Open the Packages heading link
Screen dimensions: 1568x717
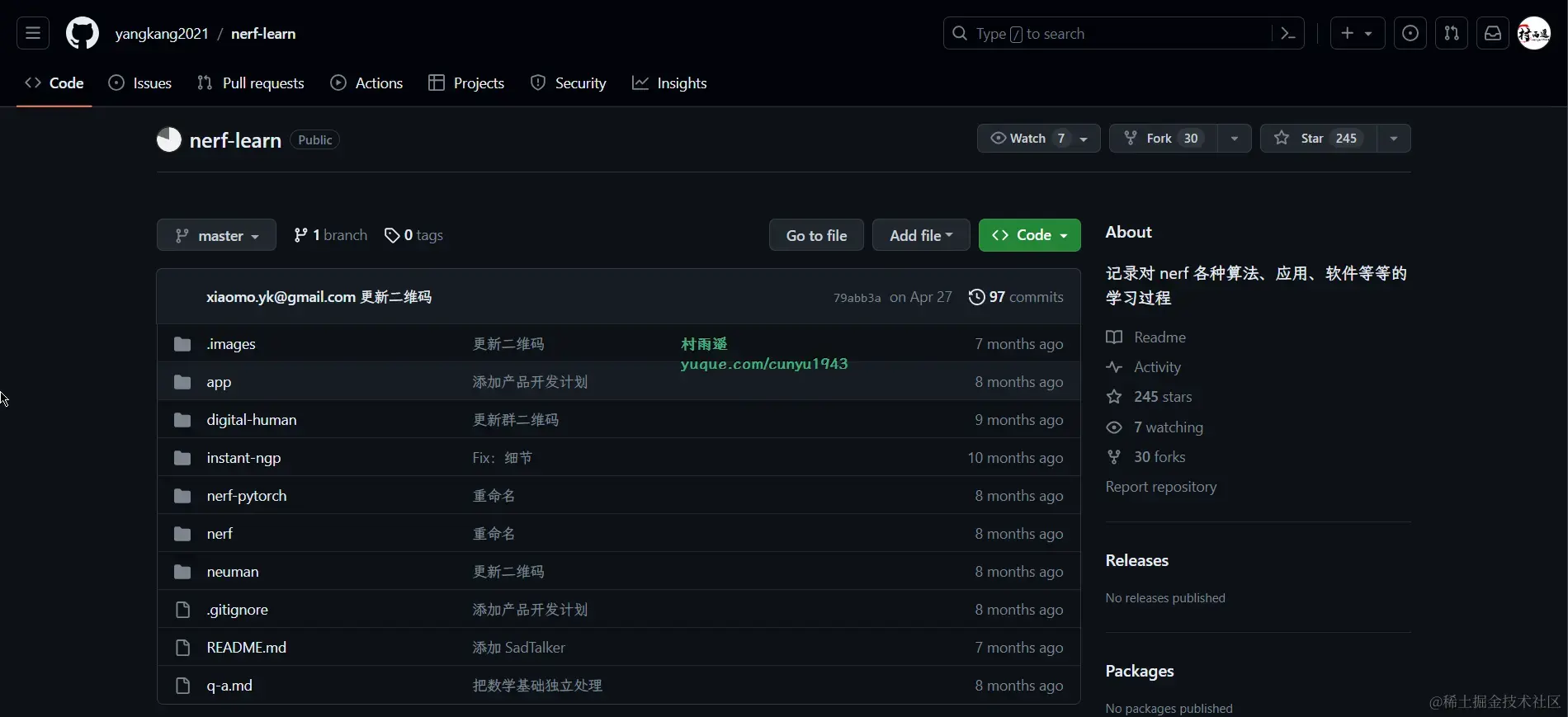[x=1140, y=671]
